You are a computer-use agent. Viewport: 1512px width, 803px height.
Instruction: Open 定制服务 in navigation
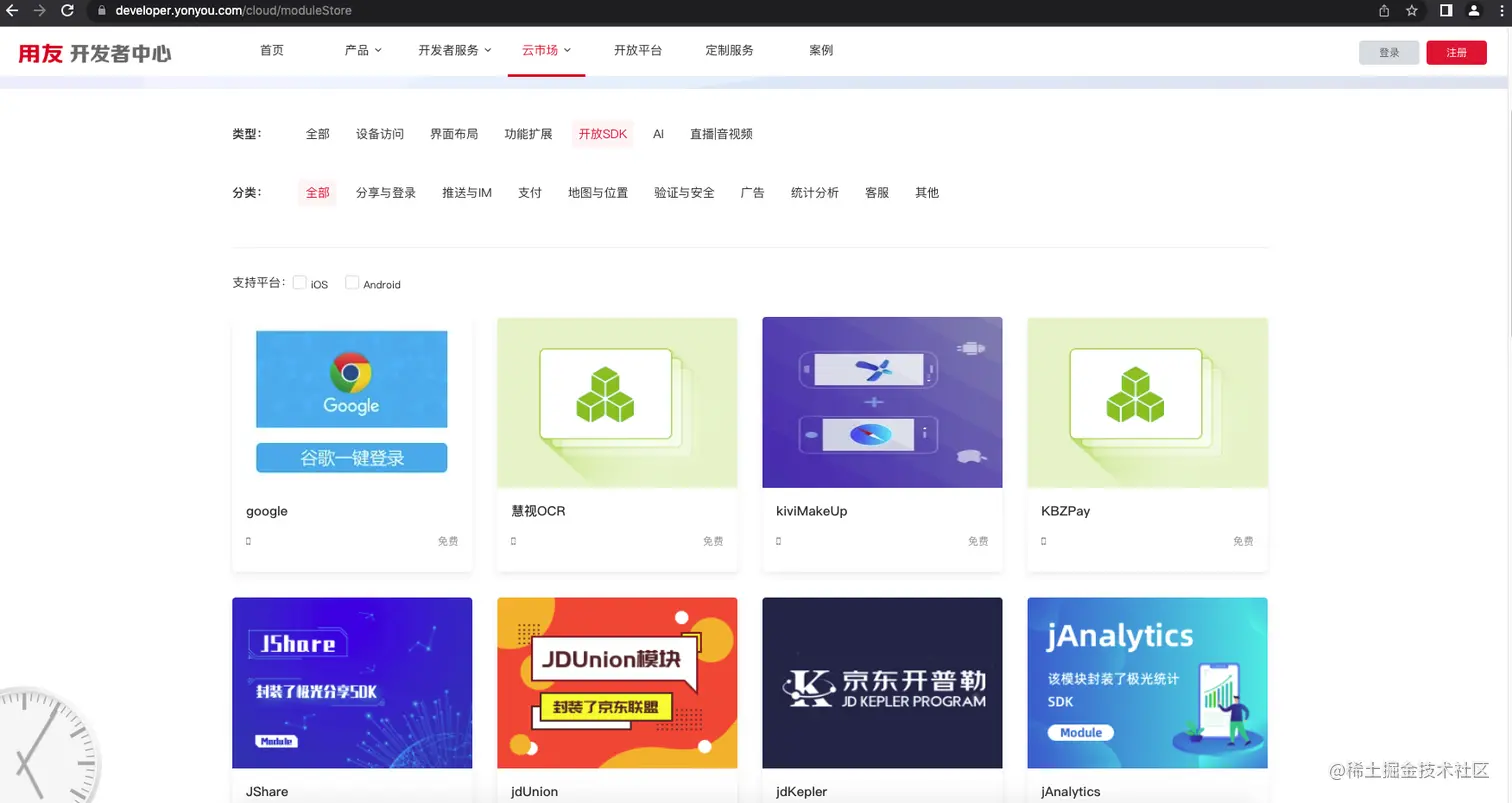click(x=729, y=50)
